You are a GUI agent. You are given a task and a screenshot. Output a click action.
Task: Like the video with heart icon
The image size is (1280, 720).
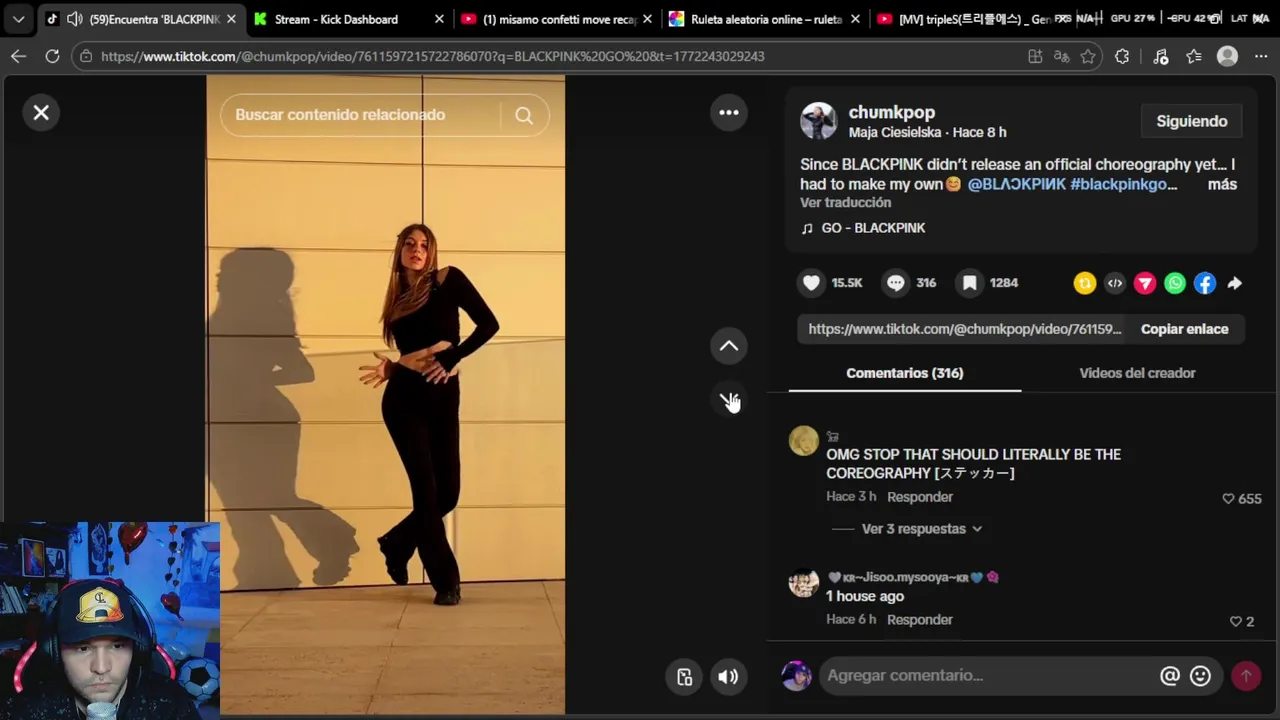(812, 283)
